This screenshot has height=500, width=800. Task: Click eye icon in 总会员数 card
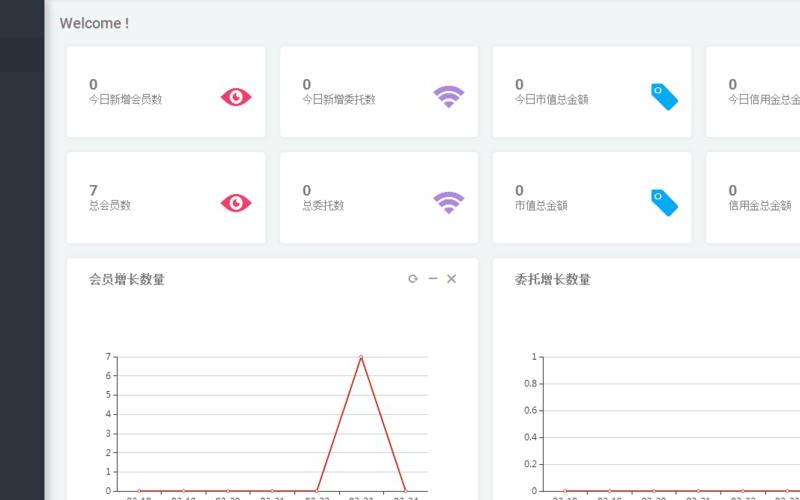[x=236, y=203]
